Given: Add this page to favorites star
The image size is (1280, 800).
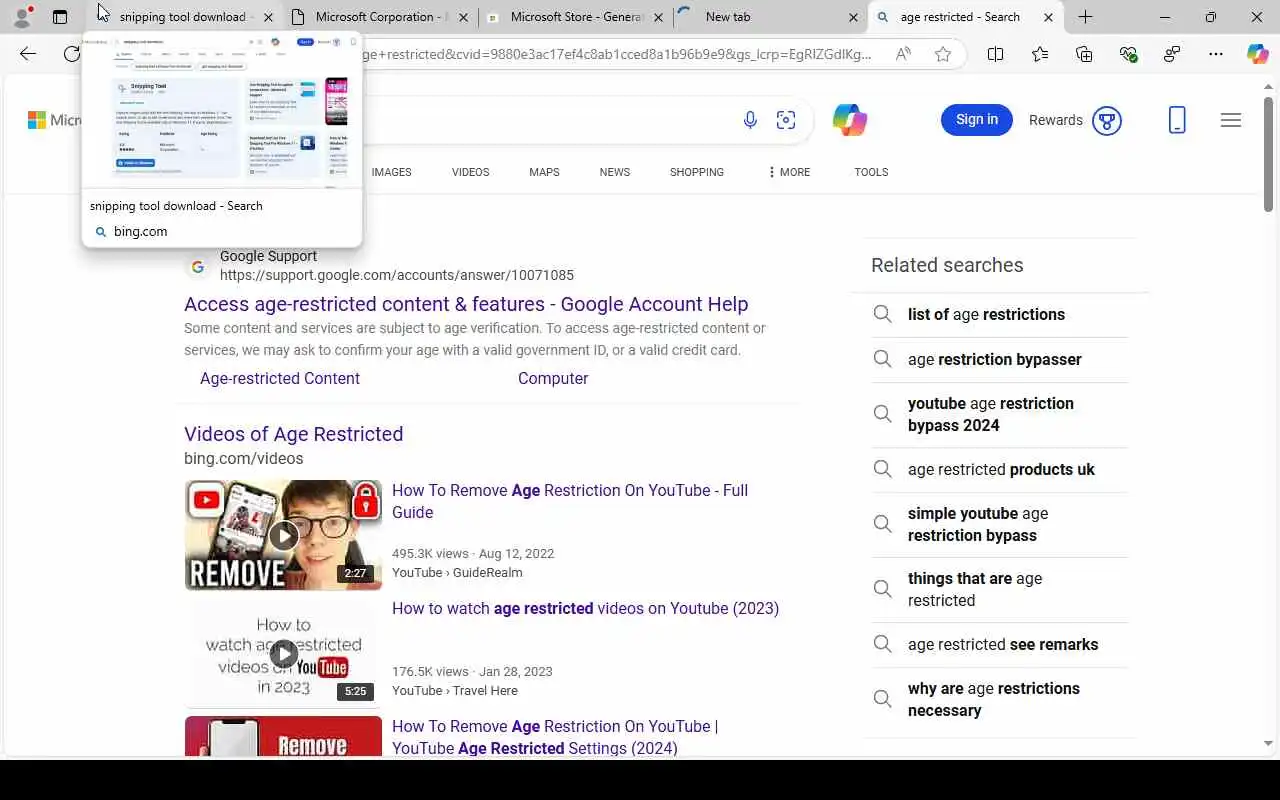Looking at the screenshot, I should pos(943,54).
